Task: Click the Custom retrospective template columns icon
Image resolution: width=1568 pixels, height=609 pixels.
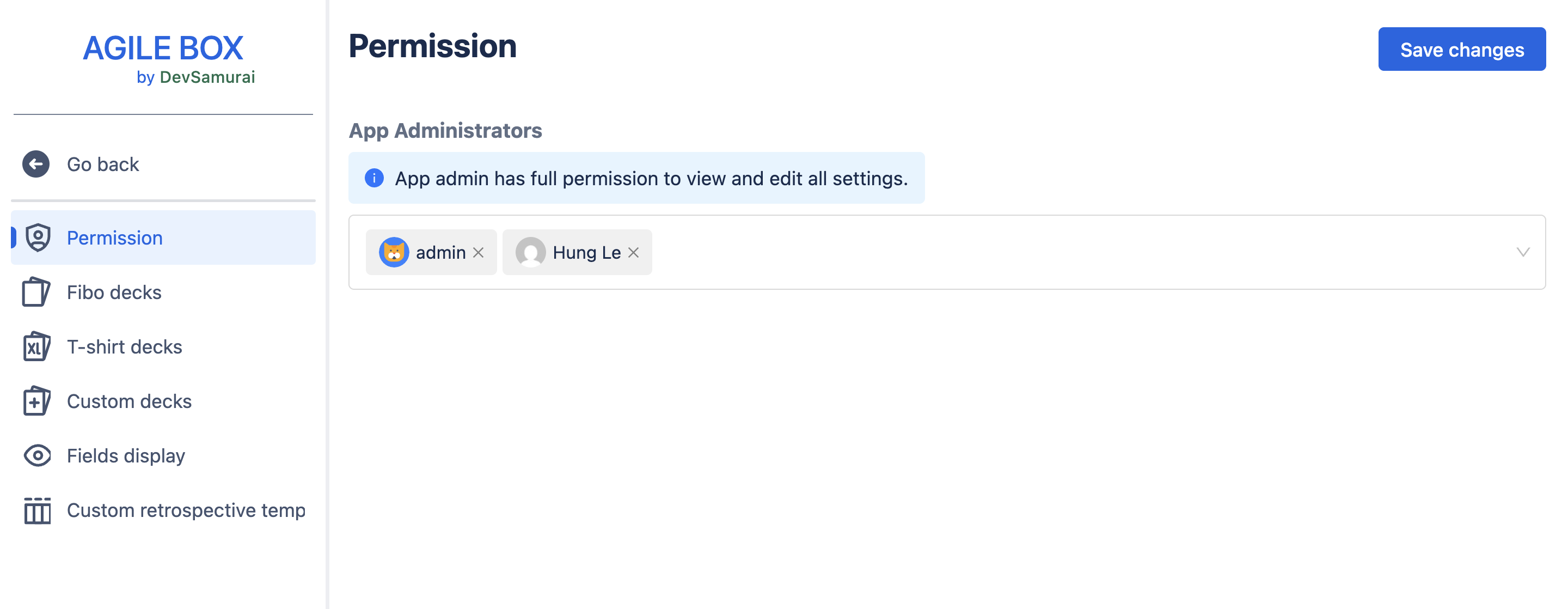Action: [x=38, y=510]
